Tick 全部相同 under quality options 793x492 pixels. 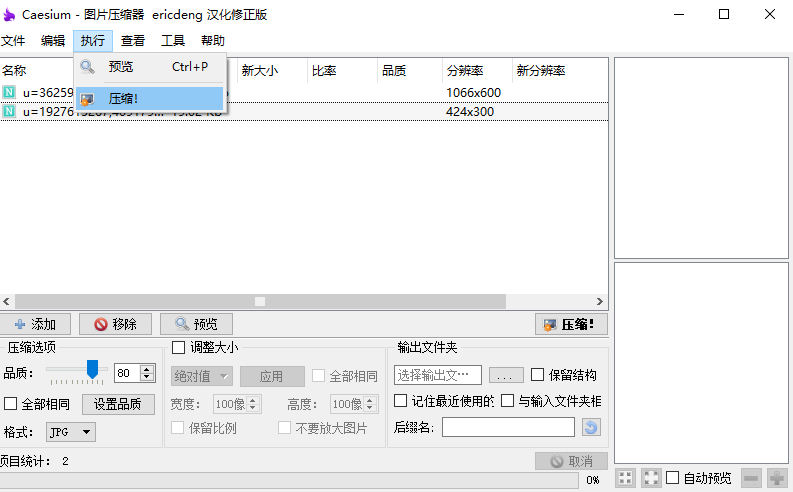(11, 404)
